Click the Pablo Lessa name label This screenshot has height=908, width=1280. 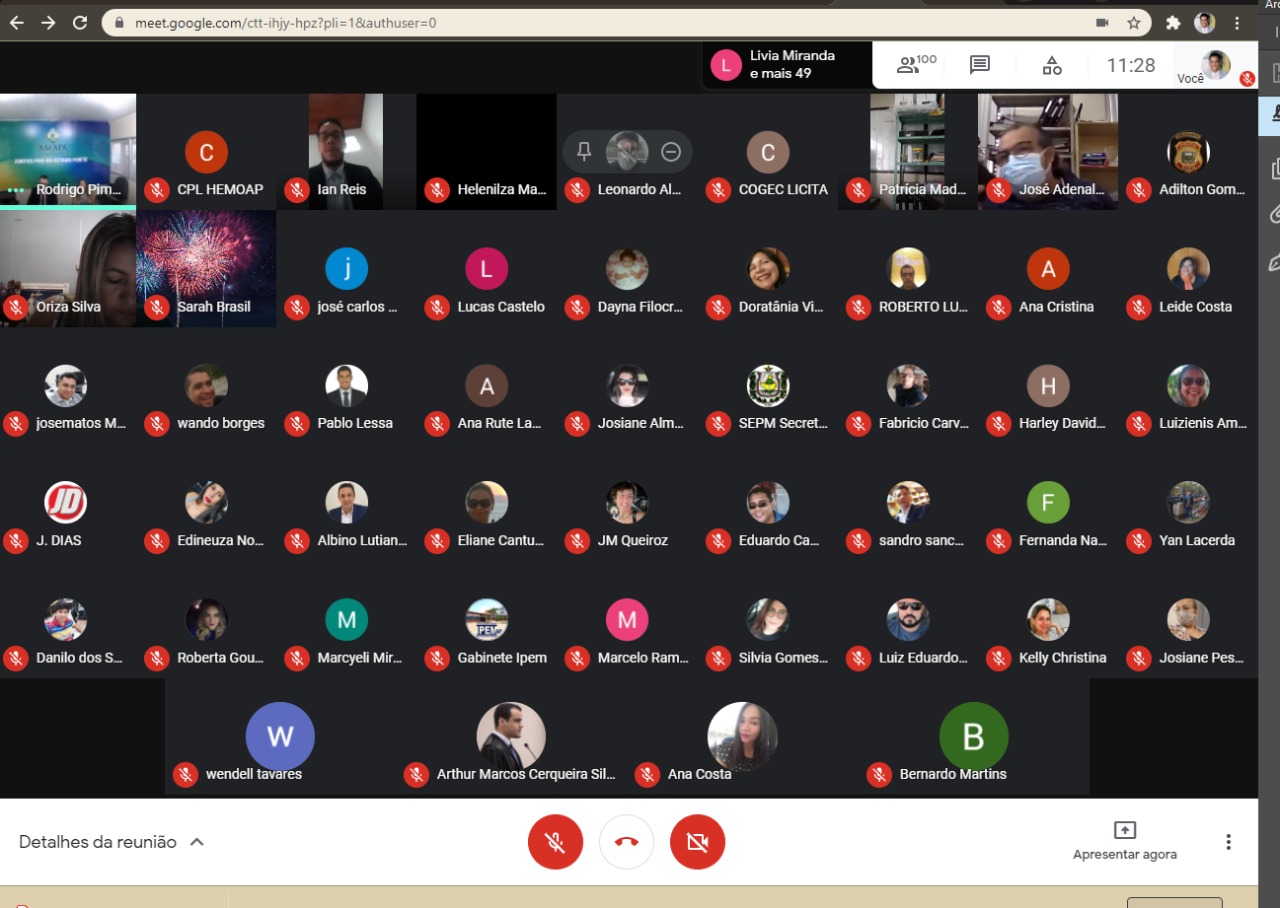pyautogui.click(x=355, y=423)
